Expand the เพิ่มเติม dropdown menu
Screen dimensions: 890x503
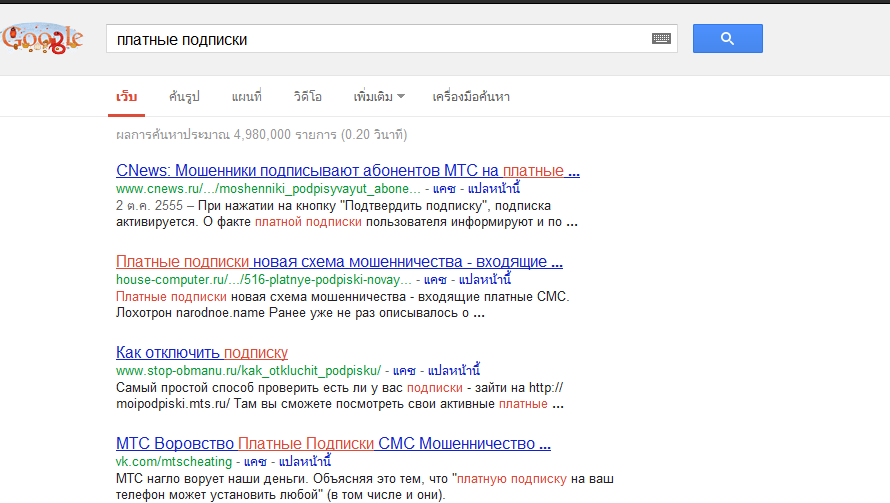(x=379, y=97)
